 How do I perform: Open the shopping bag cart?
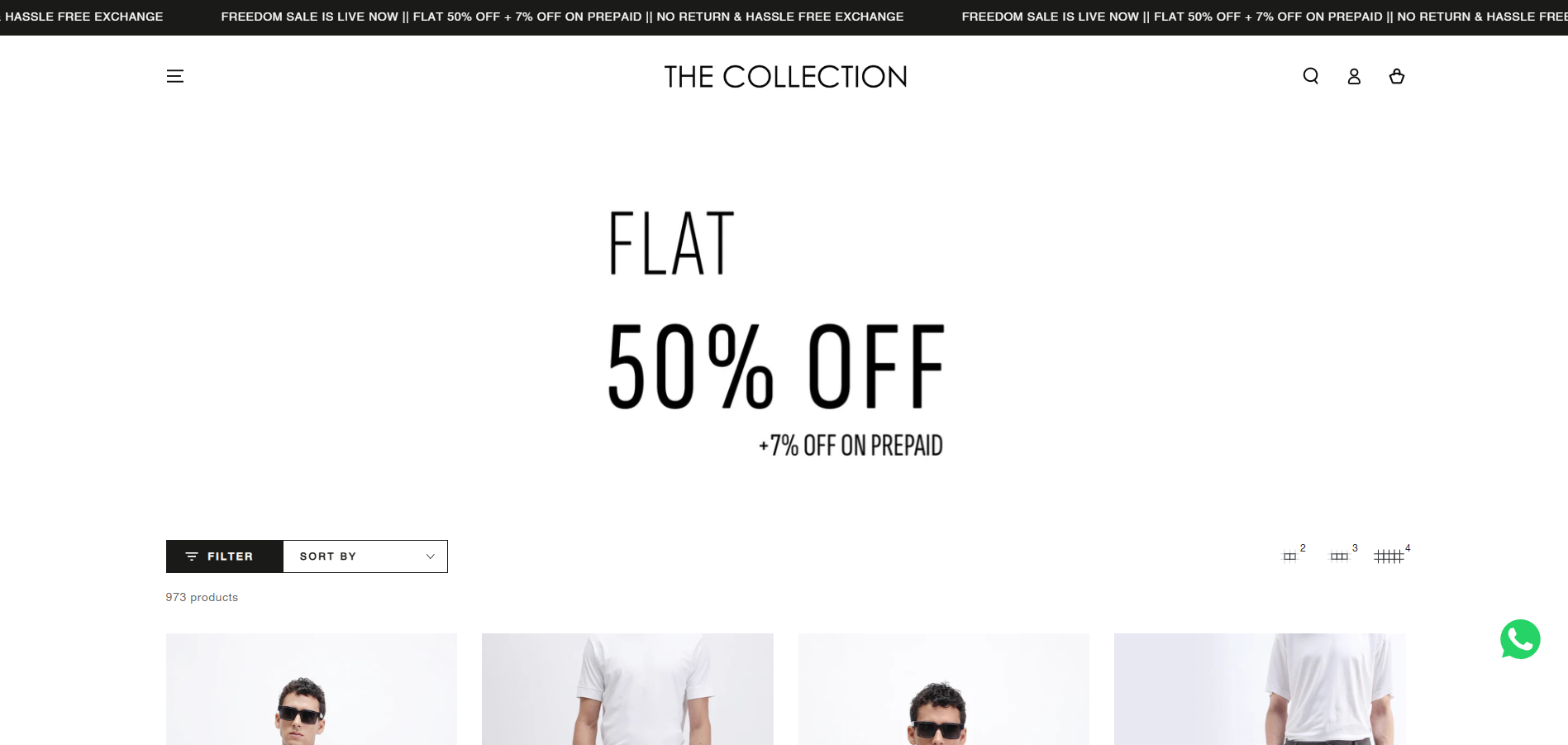[x=1397, y=76]
